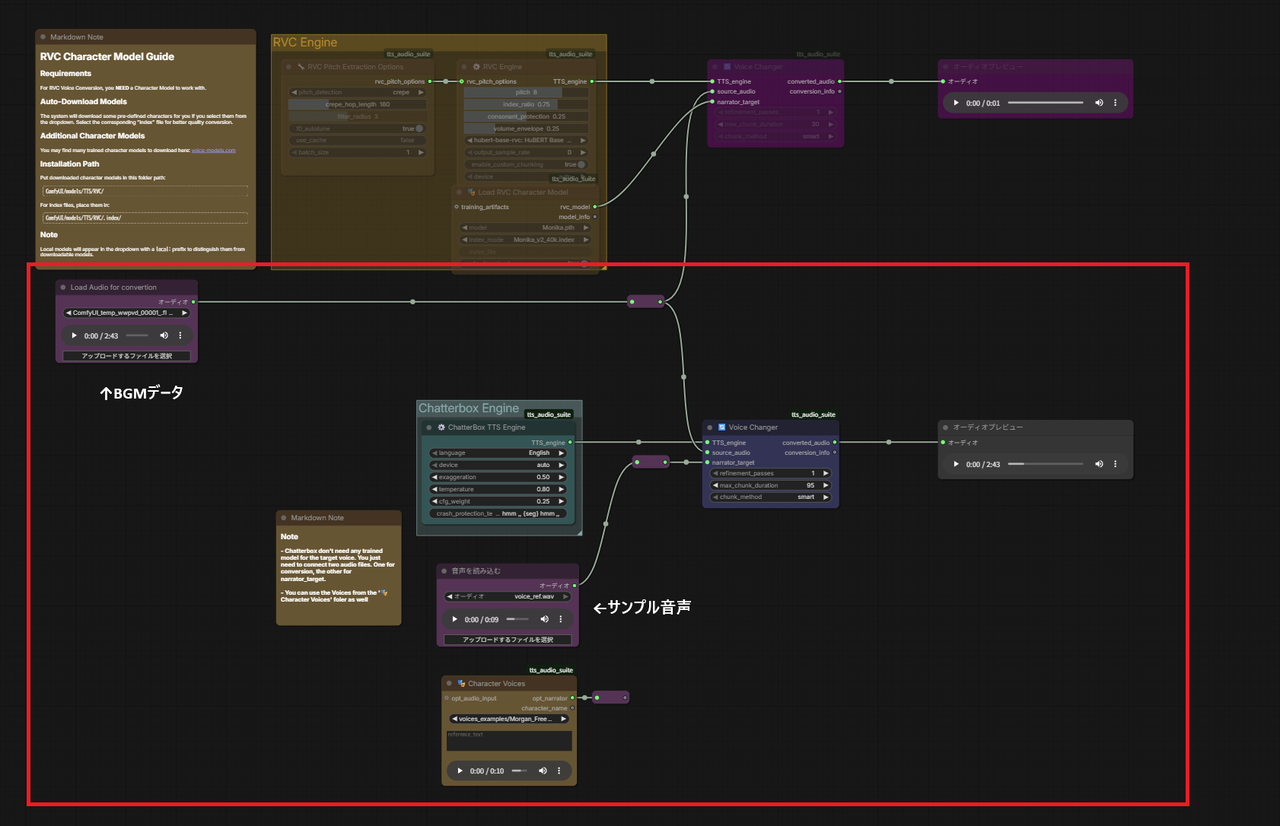Open the voice_ref.wav audio dropdown
Image resolution: width=1280 pixels, height=826 pixels.
(508, 596)
